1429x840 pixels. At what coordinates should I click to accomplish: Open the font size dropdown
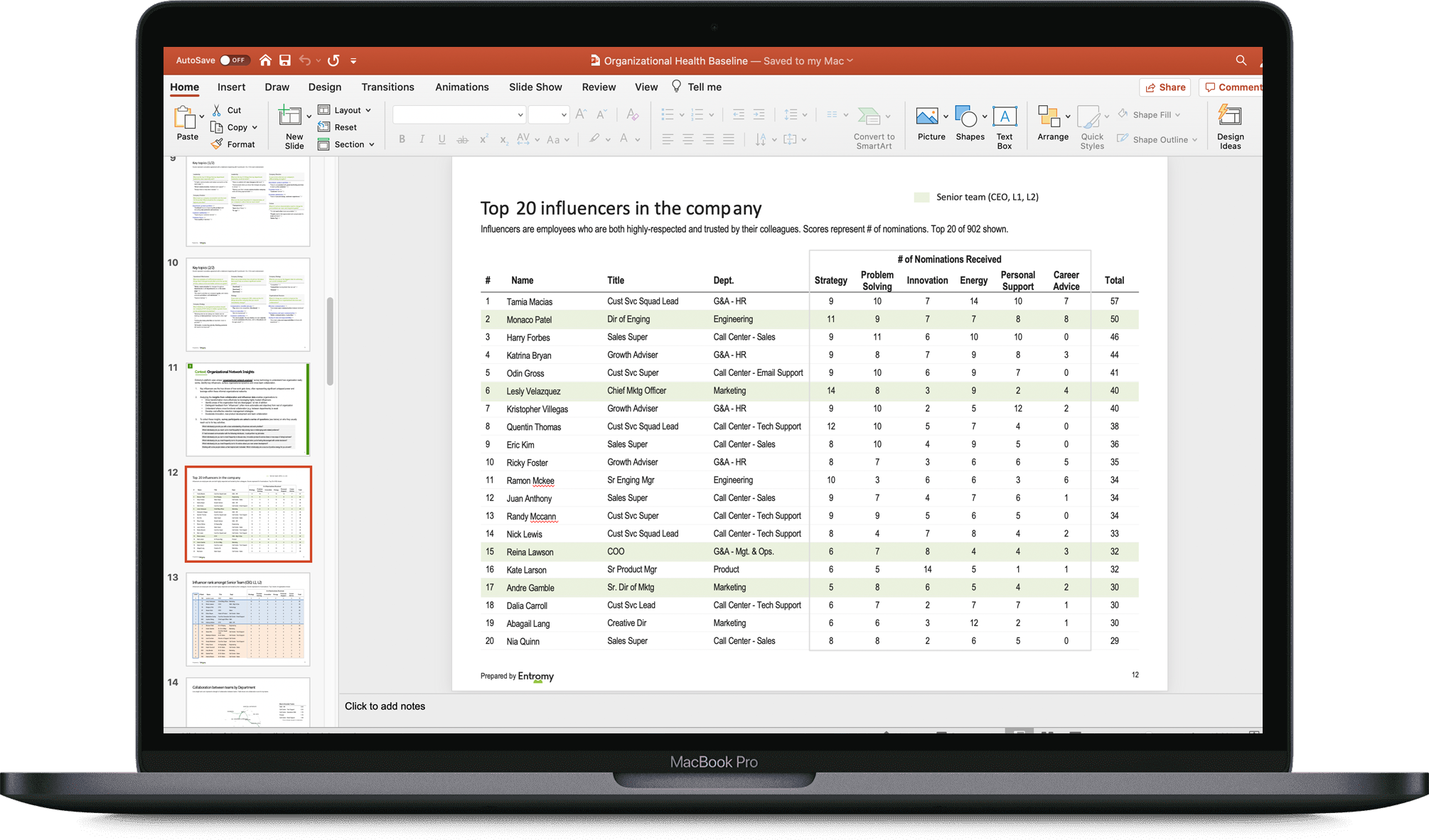pyautogui.click(x=549, y=114)
